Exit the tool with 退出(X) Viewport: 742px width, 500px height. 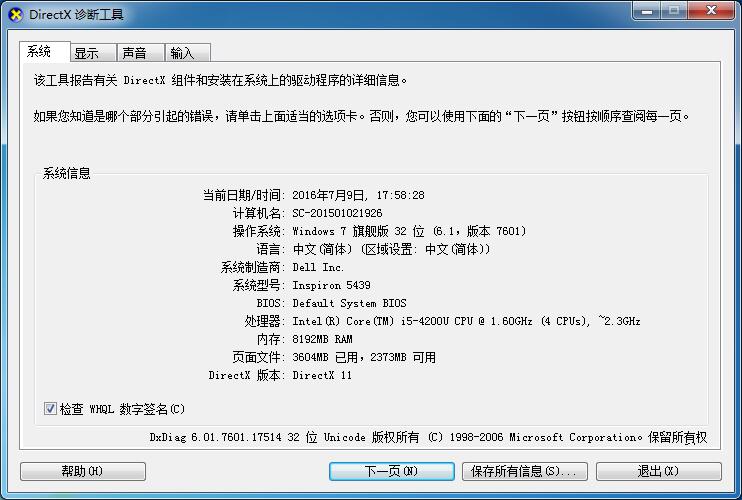coord(659,471)
